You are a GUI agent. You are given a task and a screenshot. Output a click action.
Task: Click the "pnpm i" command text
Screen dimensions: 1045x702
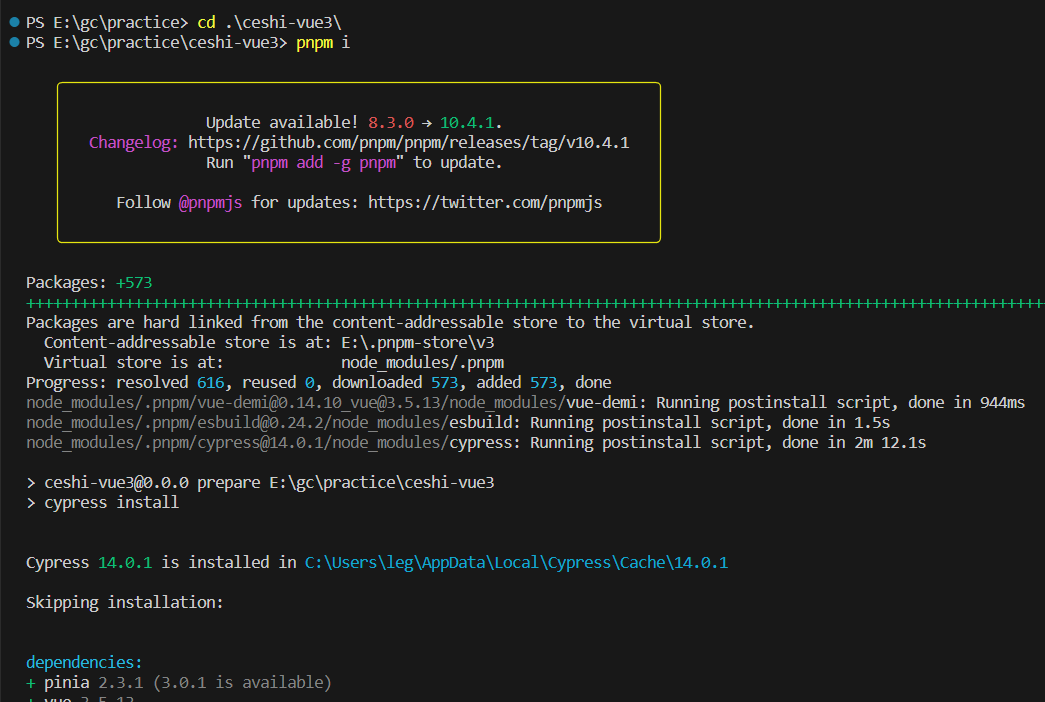(x=323, y=43)
